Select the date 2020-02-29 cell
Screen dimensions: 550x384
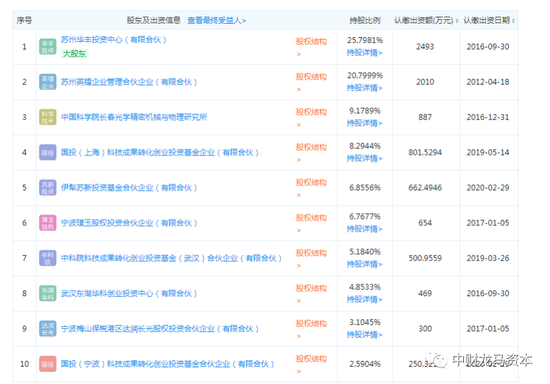click(x=488, y=188)
